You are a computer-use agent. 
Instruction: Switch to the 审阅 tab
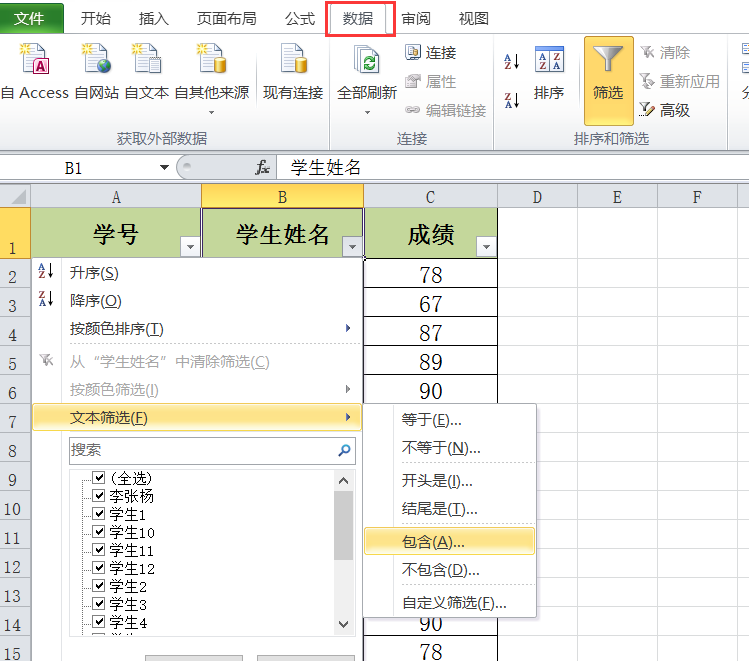(x=416, y=19)
